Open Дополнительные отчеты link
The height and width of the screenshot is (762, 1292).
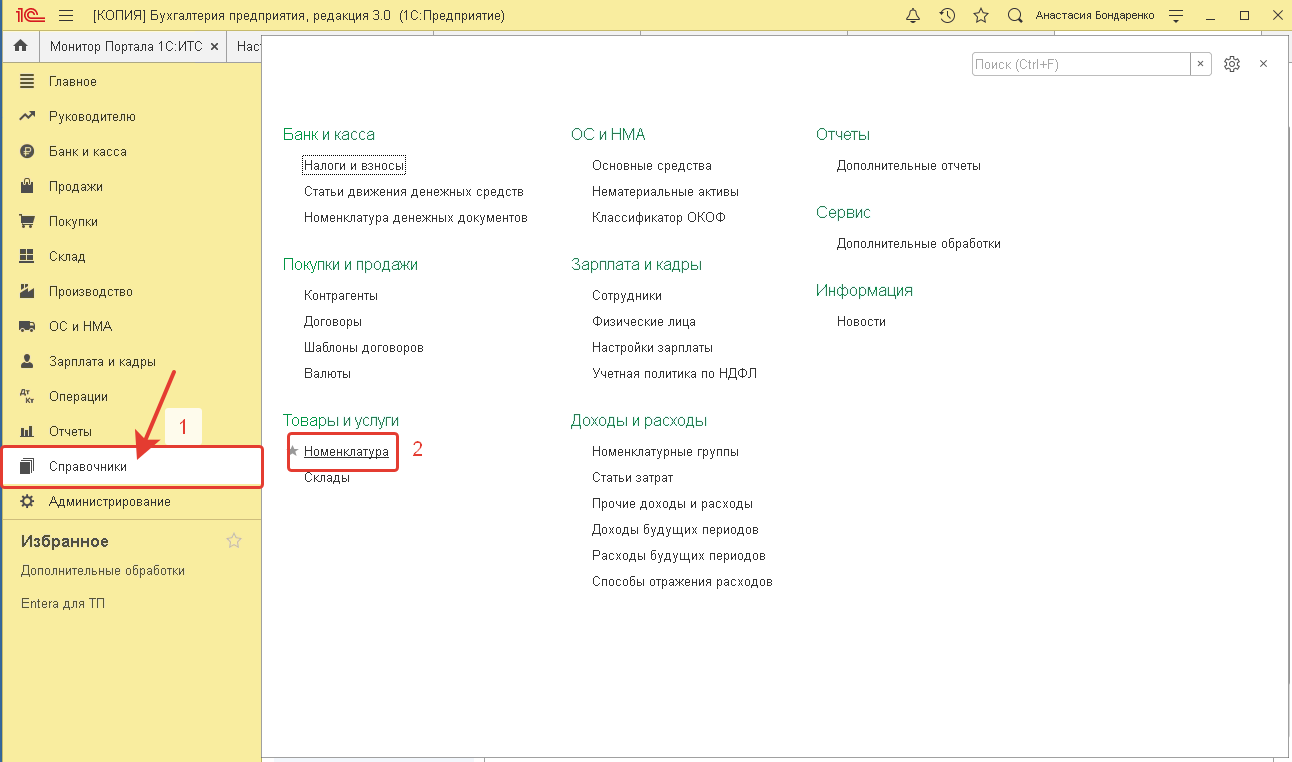click(909, 166)
